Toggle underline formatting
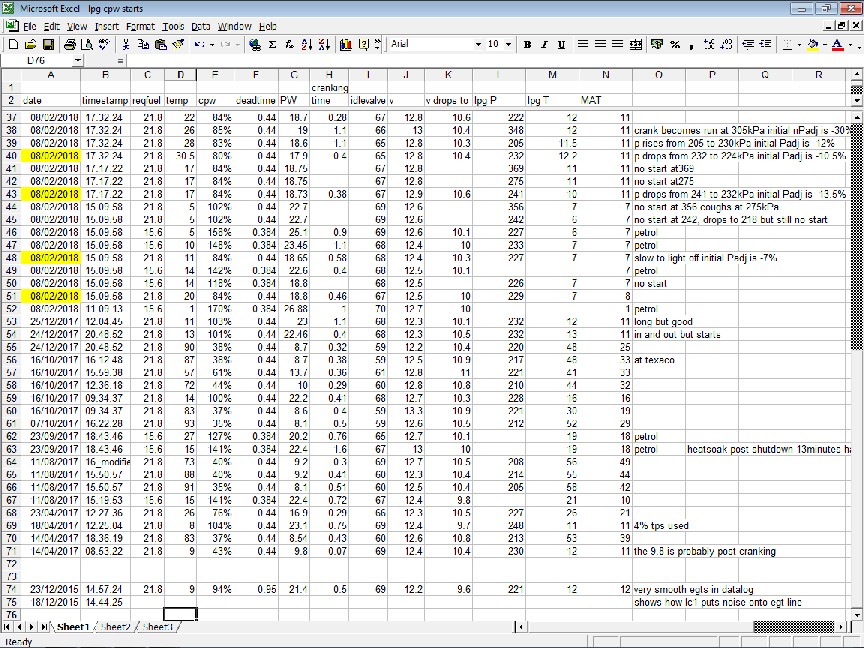 tap(561, 45)
